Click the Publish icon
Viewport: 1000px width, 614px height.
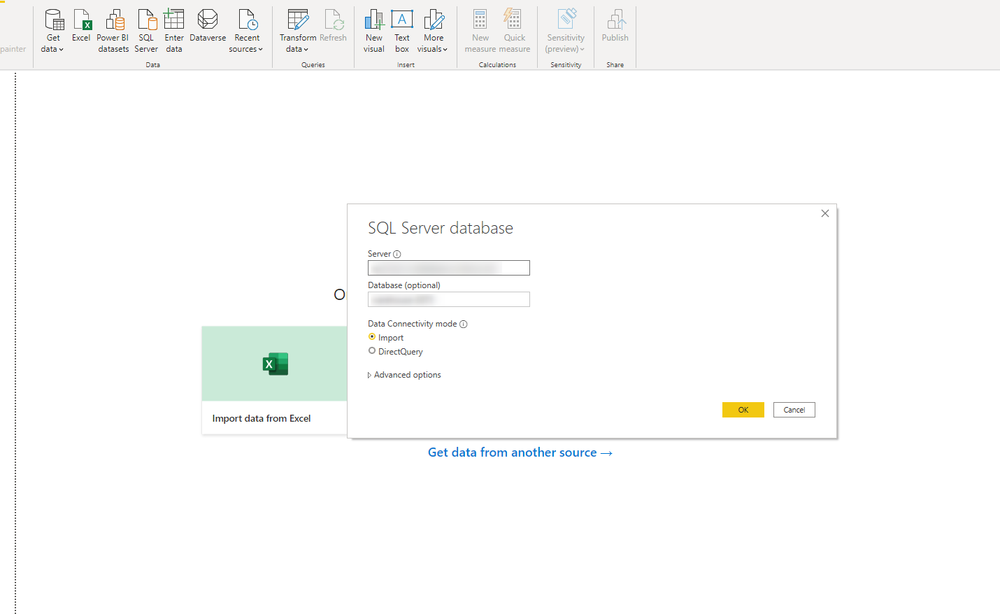[x=614, y=30]
